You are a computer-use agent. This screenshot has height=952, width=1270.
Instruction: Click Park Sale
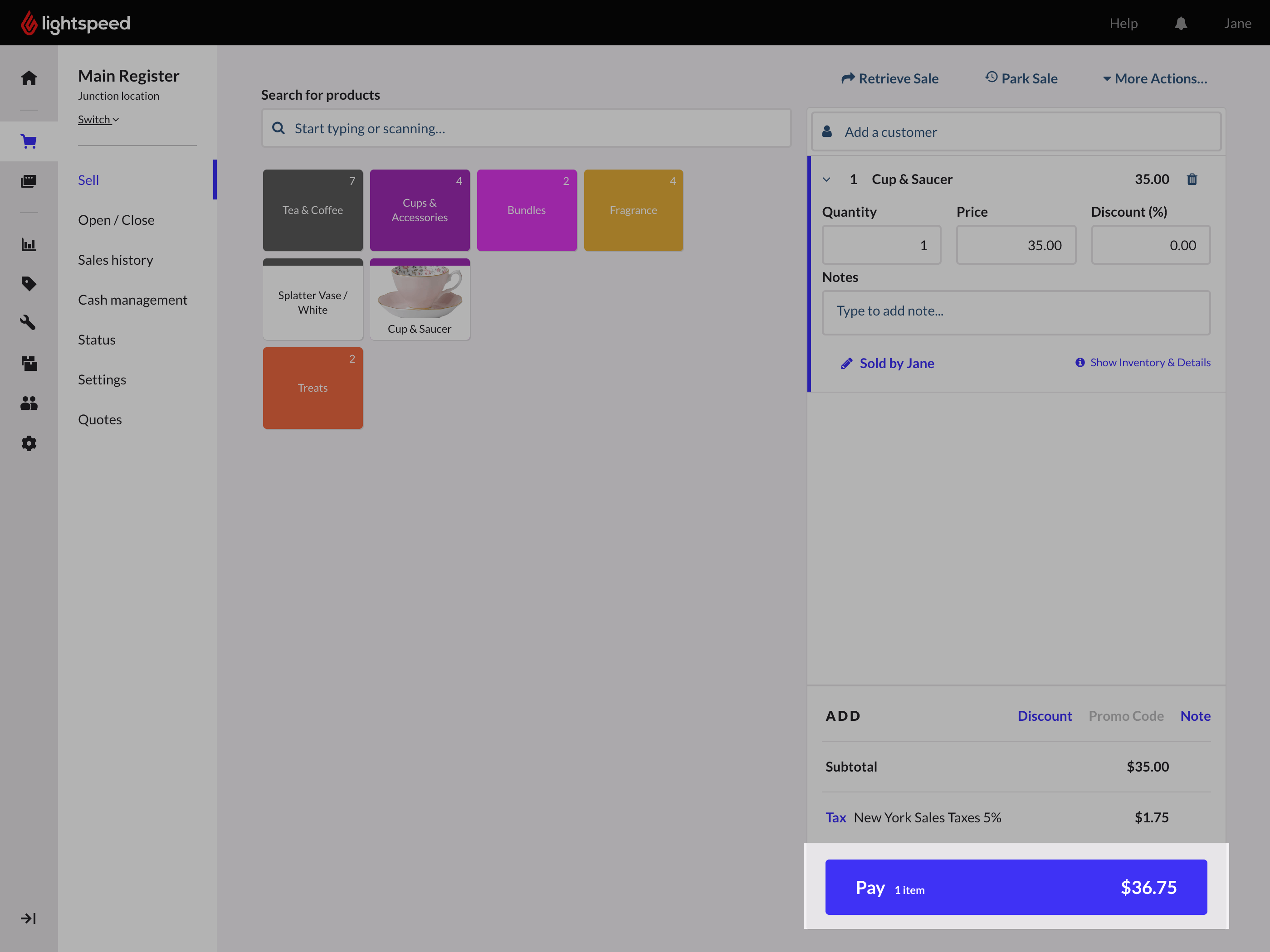coord(1021,78)
